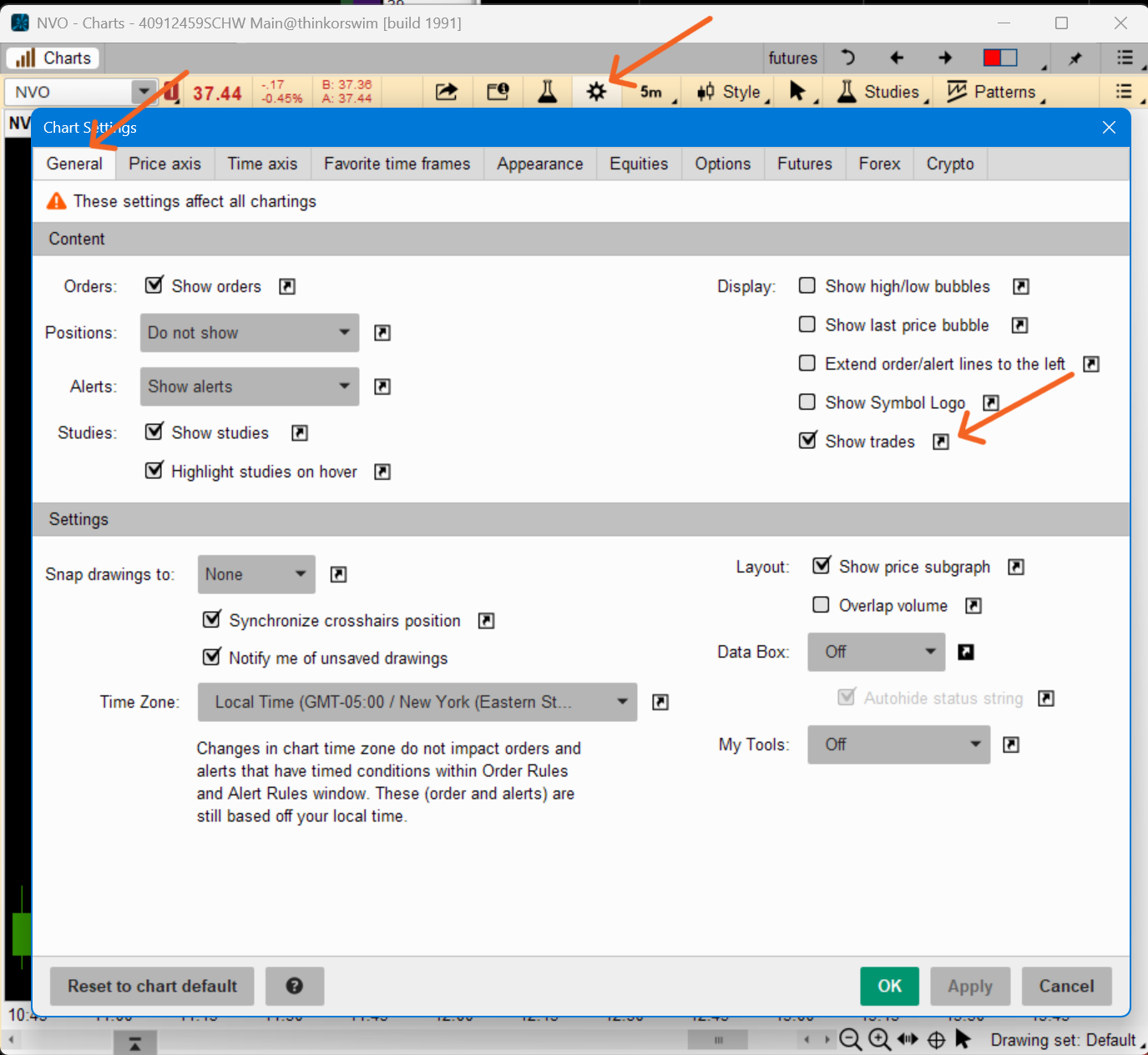Click the NVO symbol input field
Screen dimensions: 1148x1055
pyautogui.click(x=71, y=92)
